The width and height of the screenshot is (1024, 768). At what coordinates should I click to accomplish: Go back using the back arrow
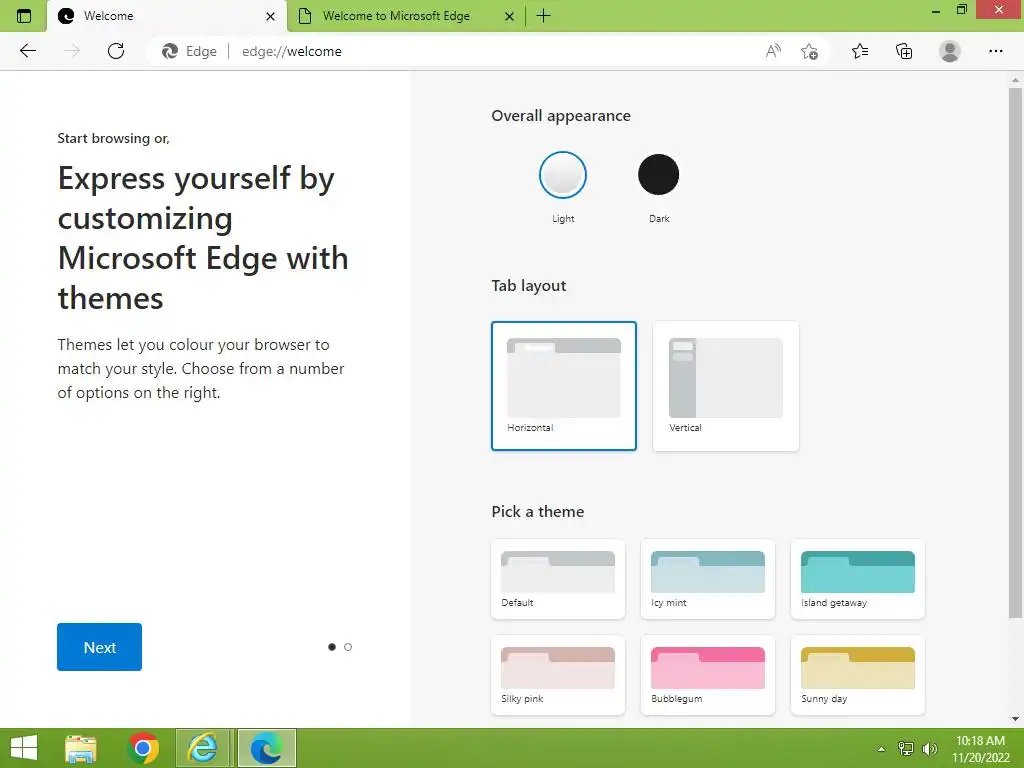tap(28, 51)
